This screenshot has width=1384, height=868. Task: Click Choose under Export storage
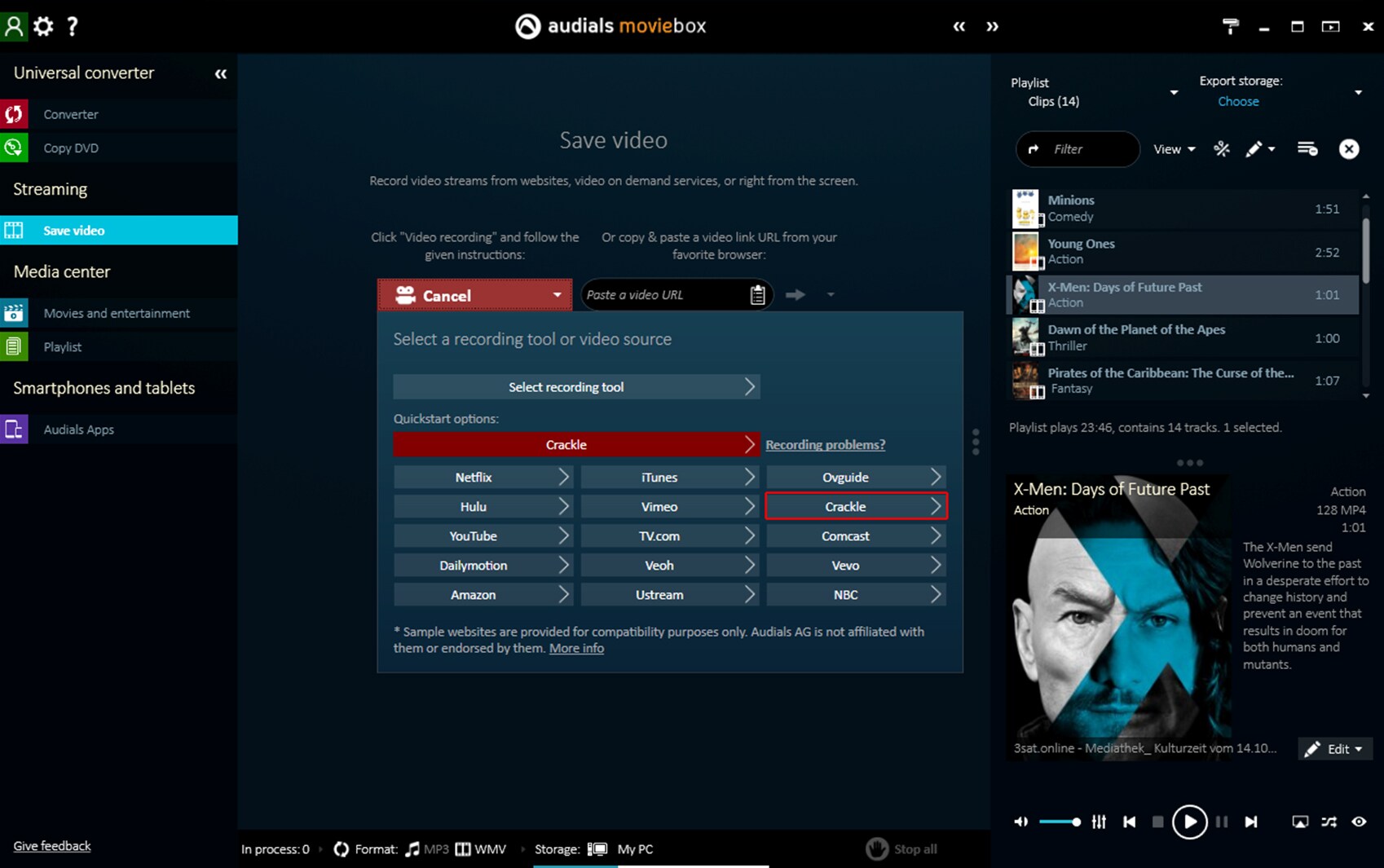pyautogui.click(x=1238, y=101)
